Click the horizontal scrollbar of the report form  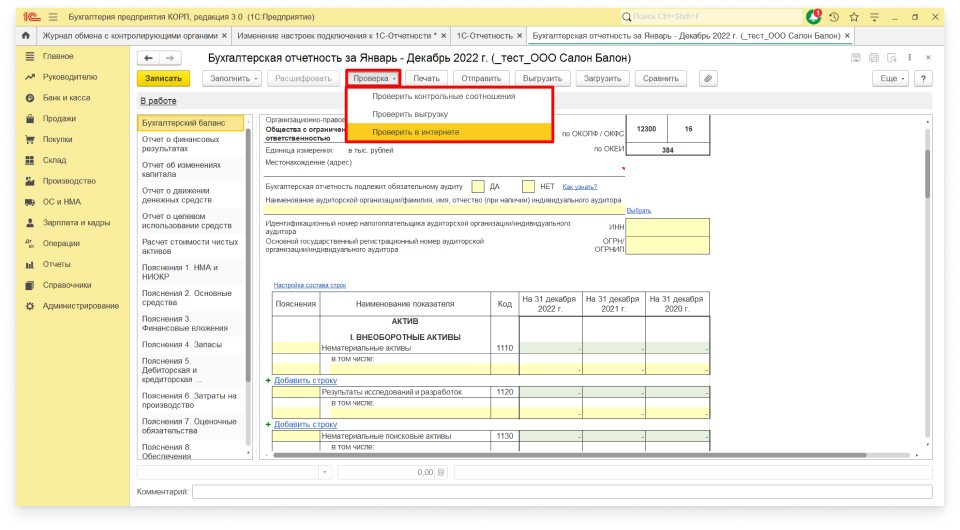click(569, 455)
